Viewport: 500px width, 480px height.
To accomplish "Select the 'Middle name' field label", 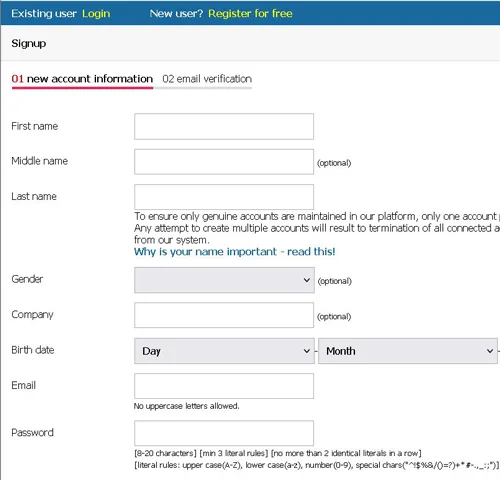I will pos(40,161).
